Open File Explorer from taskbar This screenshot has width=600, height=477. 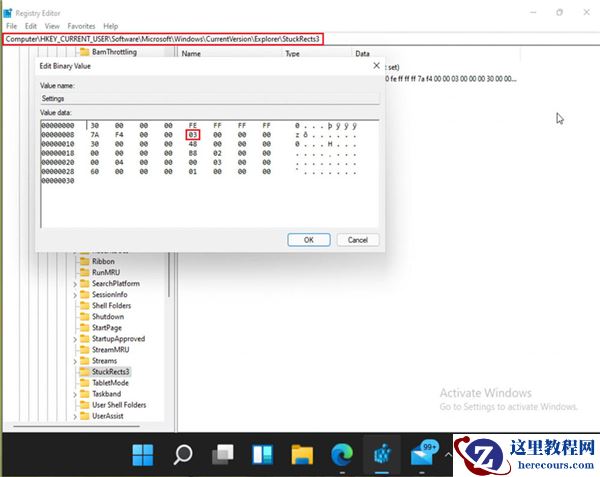pos(302,454)
